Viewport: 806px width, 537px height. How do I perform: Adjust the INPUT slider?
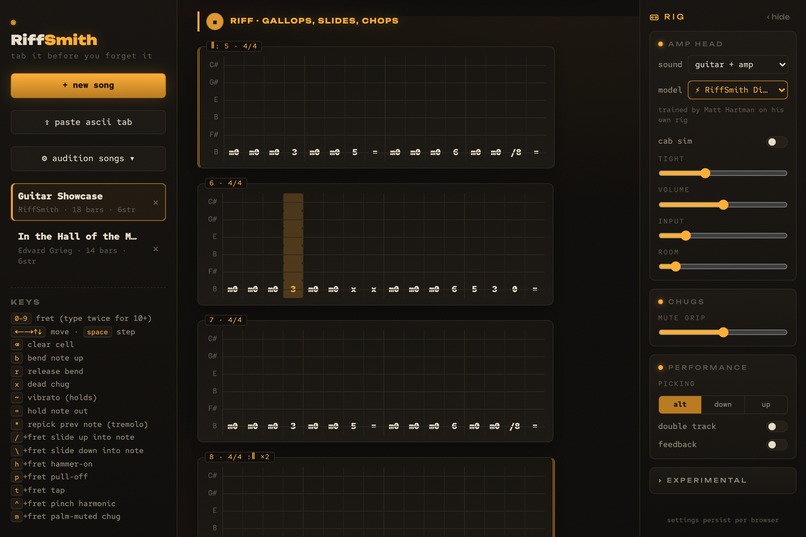[723, 236]
